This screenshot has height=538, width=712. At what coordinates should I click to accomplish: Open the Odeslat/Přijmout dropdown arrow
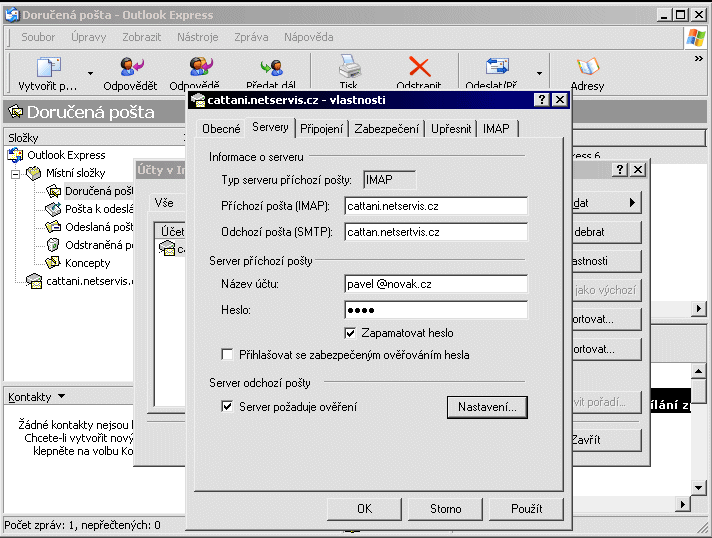539,73
